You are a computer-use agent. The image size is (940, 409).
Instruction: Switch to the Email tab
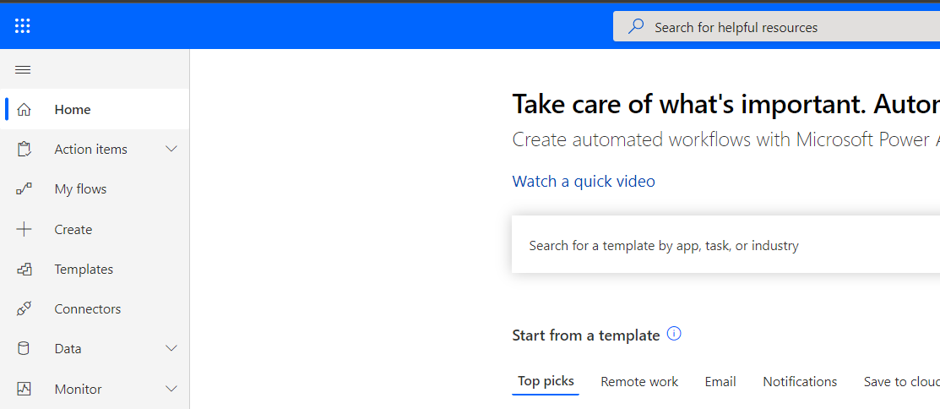point(720,382)
